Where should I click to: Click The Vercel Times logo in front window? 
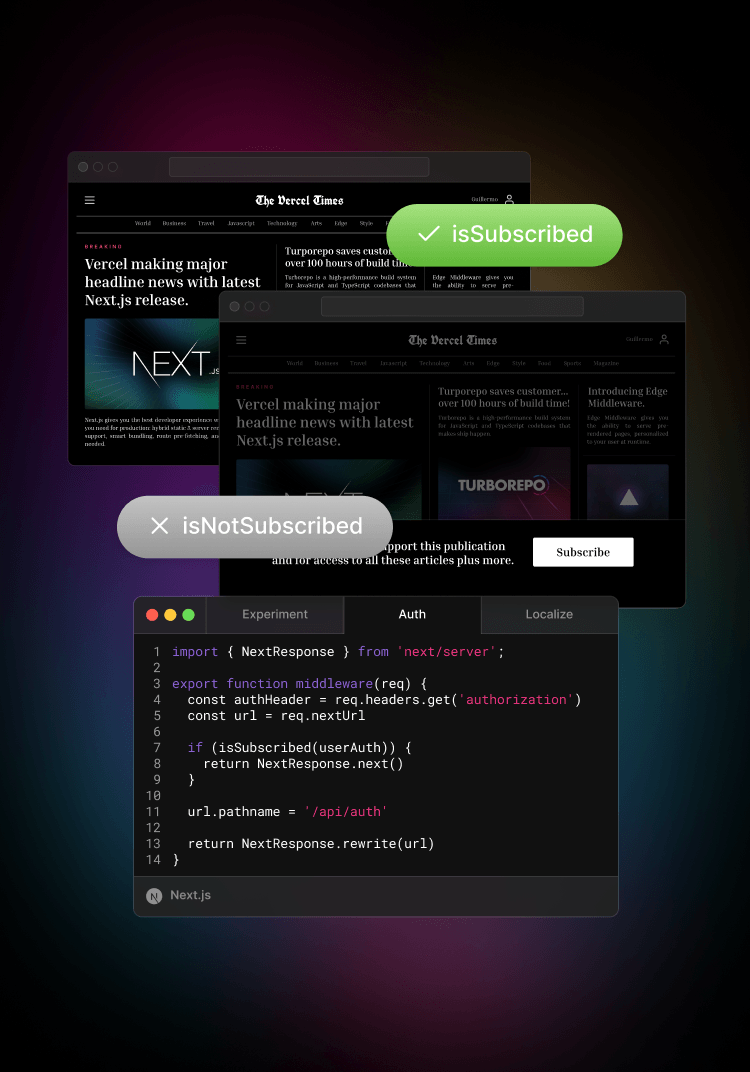click(x=453, y=340)
